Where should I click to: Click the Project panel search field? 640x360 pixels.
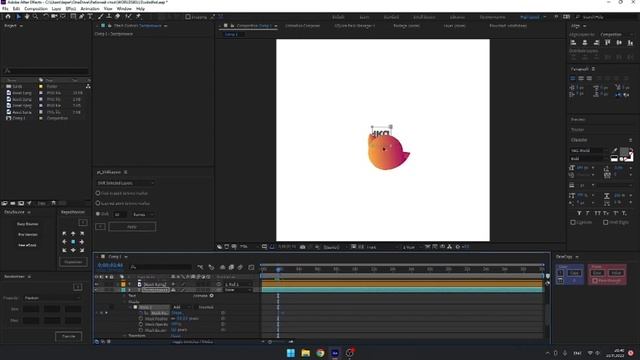coord(46,71)
